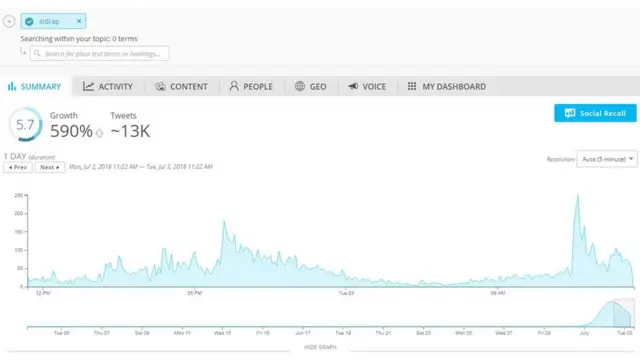Click the Voice megaphone icon

click(x=353, y=86)
